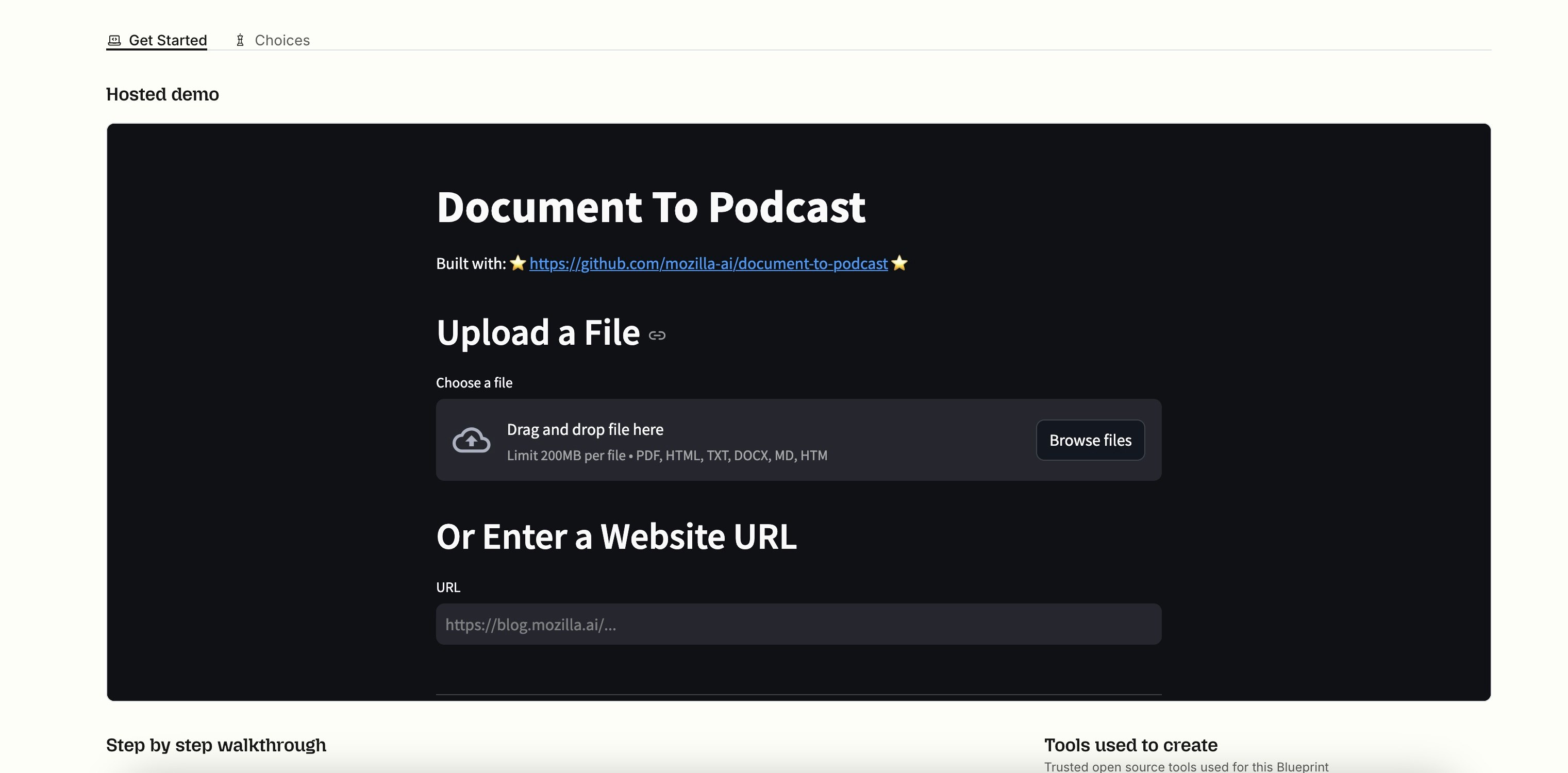Click the Or Enter a Website URL heading
1568x773 pixels.
pyautogui.click(x=616, y=537)
